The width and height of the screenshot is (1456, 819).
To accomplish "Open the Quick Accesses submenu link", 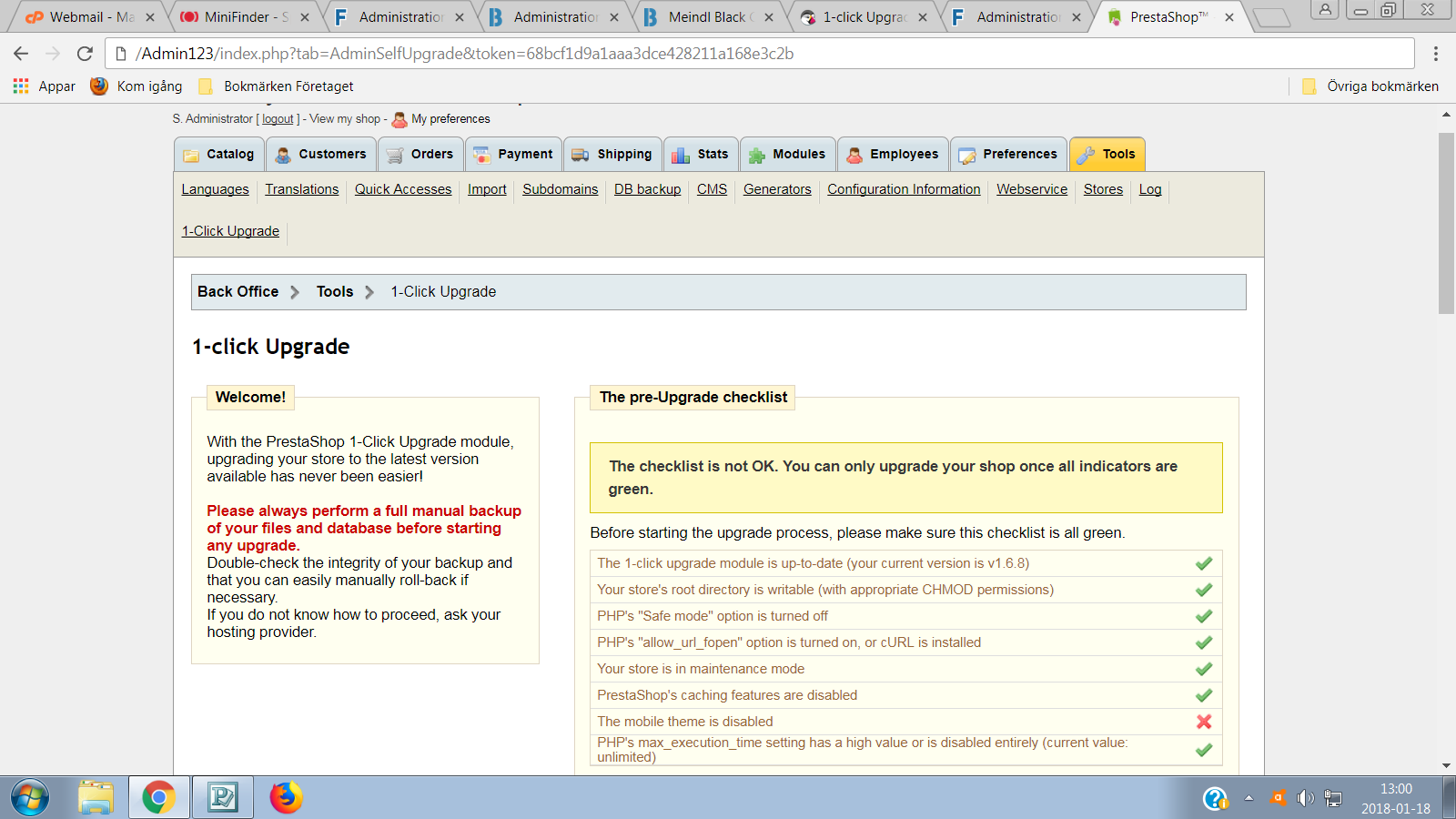I will [x=403, y=189].
